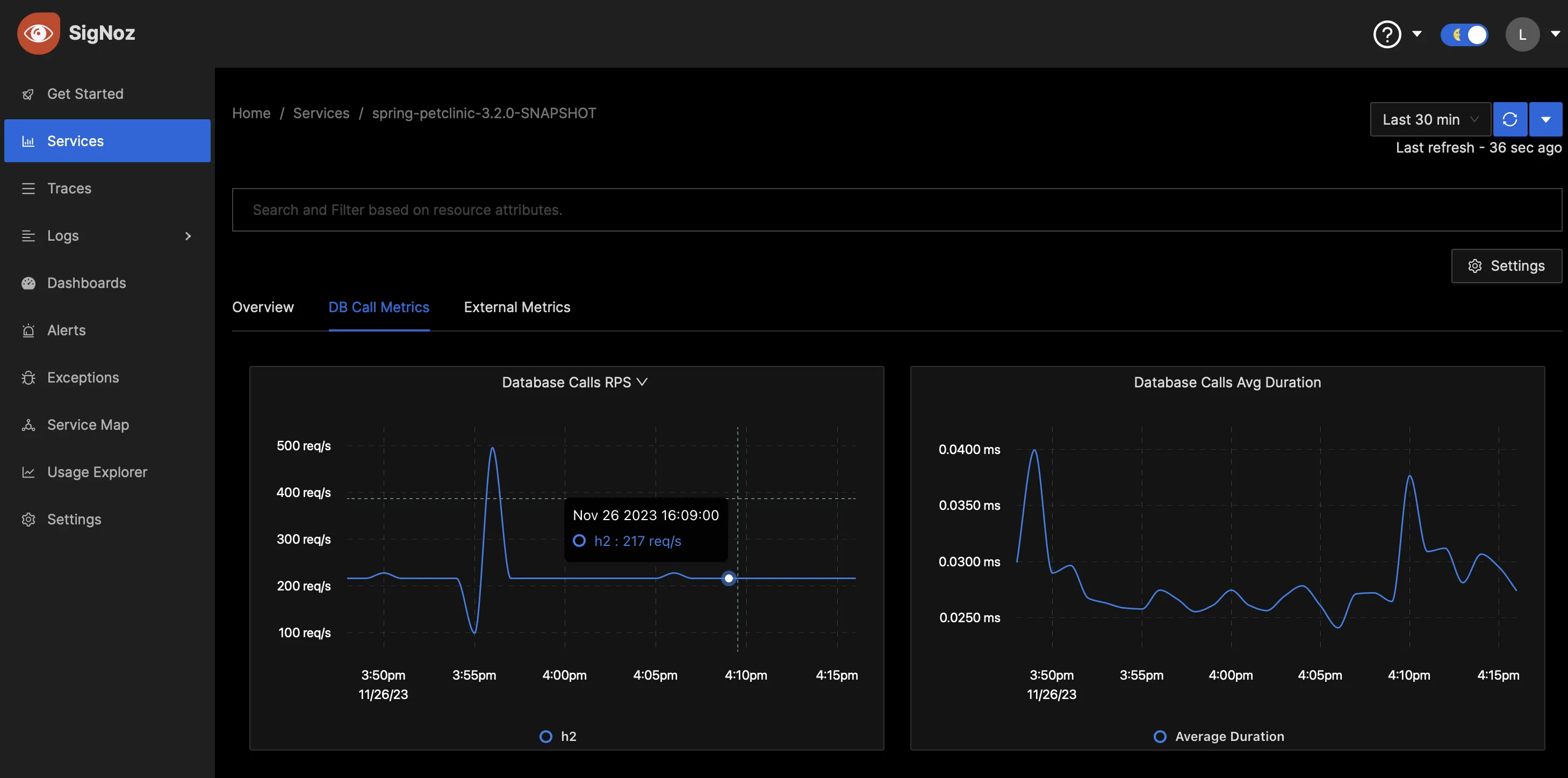Open Traces in the sidebar

[107, 188]
